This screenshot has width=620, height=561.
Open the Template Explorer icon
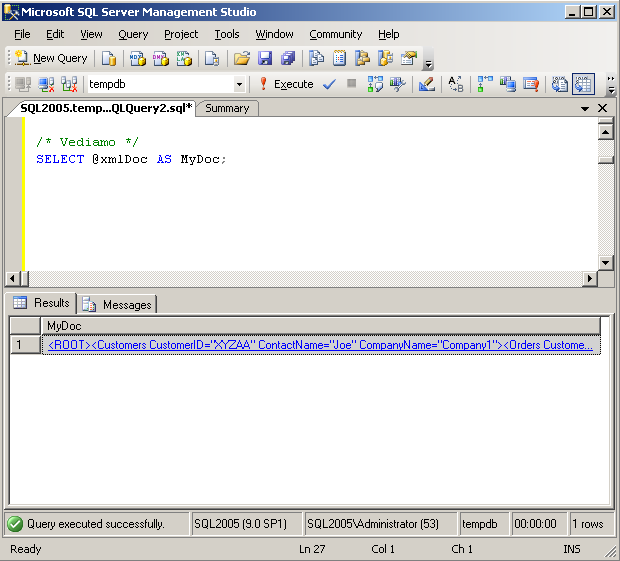click(386, 59)
